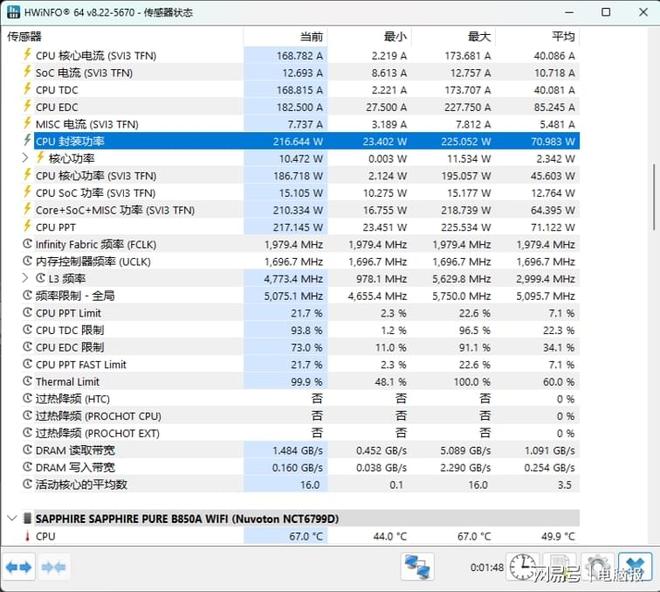Expand the 核心功率 sub-items

(x=25, y=158)
